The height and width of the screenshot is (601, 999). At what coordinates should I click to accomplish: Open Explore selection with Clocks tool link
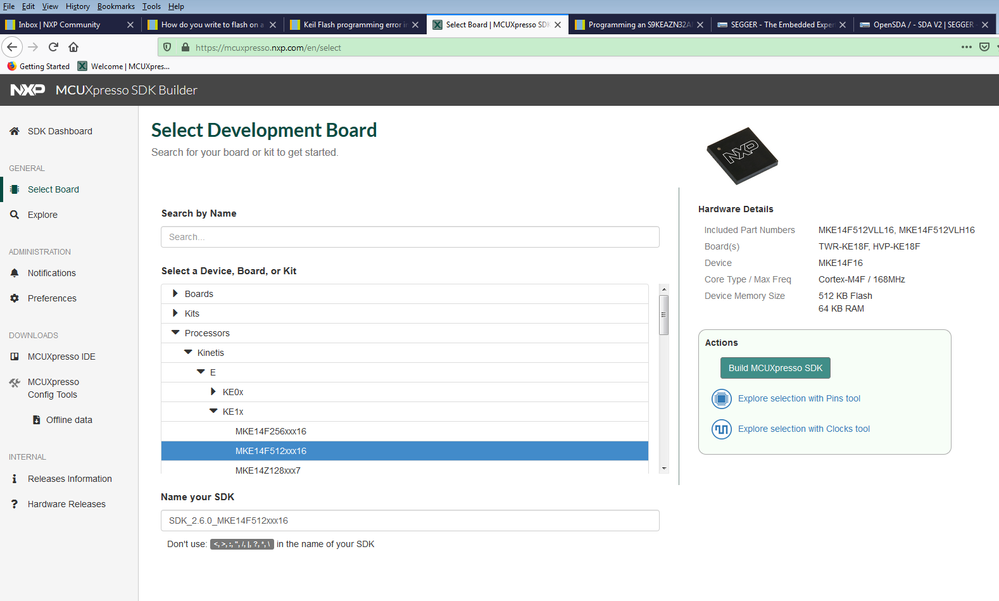point(804,429)
